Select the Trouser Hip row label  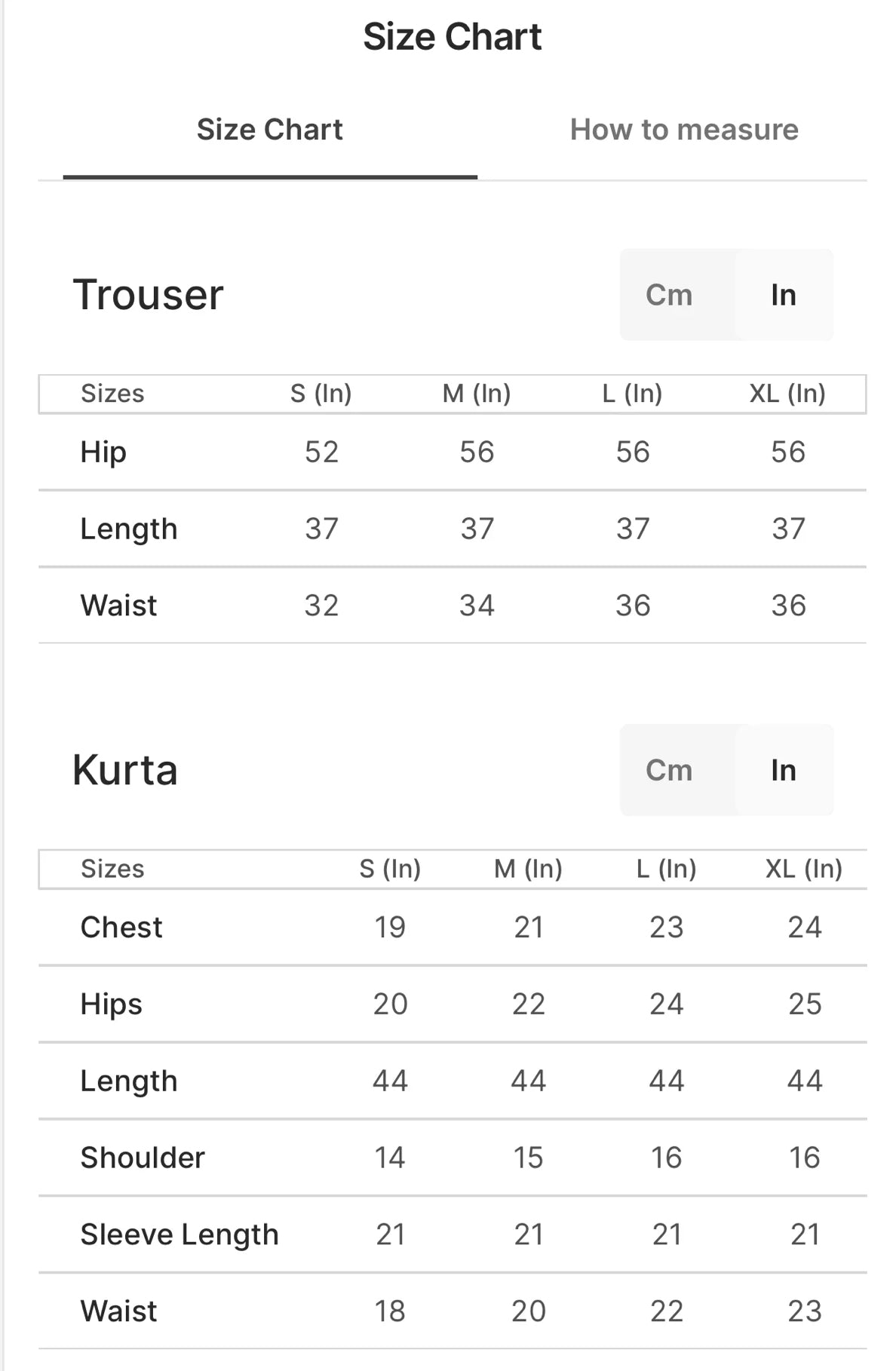[x=103, y=452]
